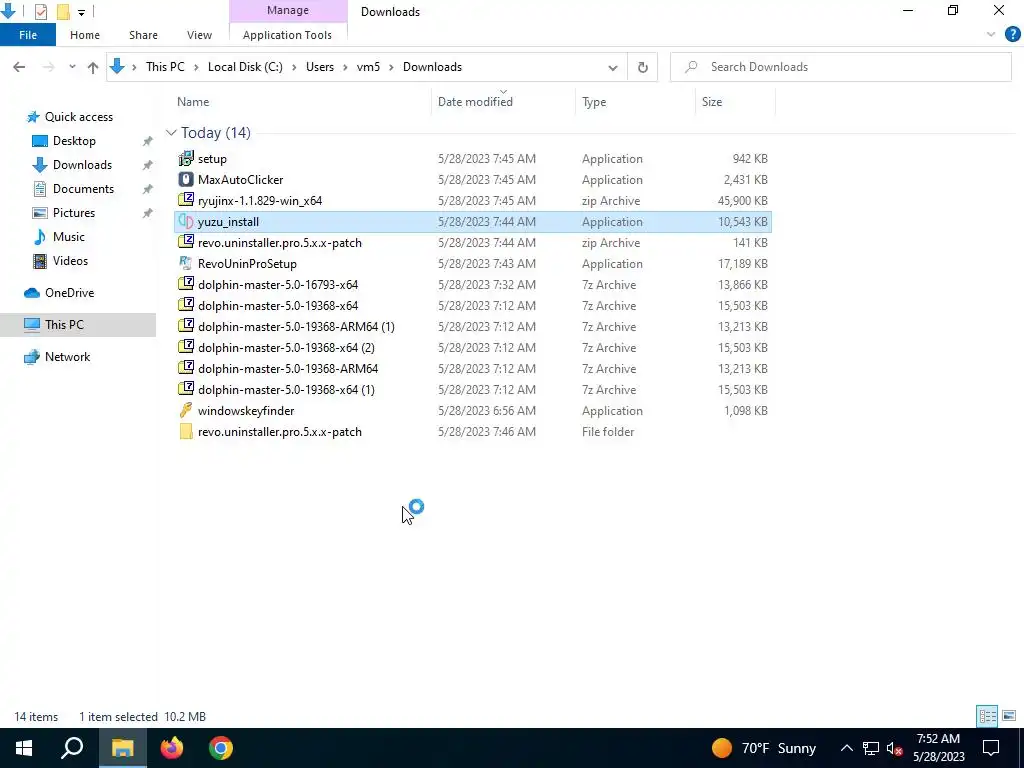Sort by Date modified column header
The image size is (1024, 768).
point(504,102)
